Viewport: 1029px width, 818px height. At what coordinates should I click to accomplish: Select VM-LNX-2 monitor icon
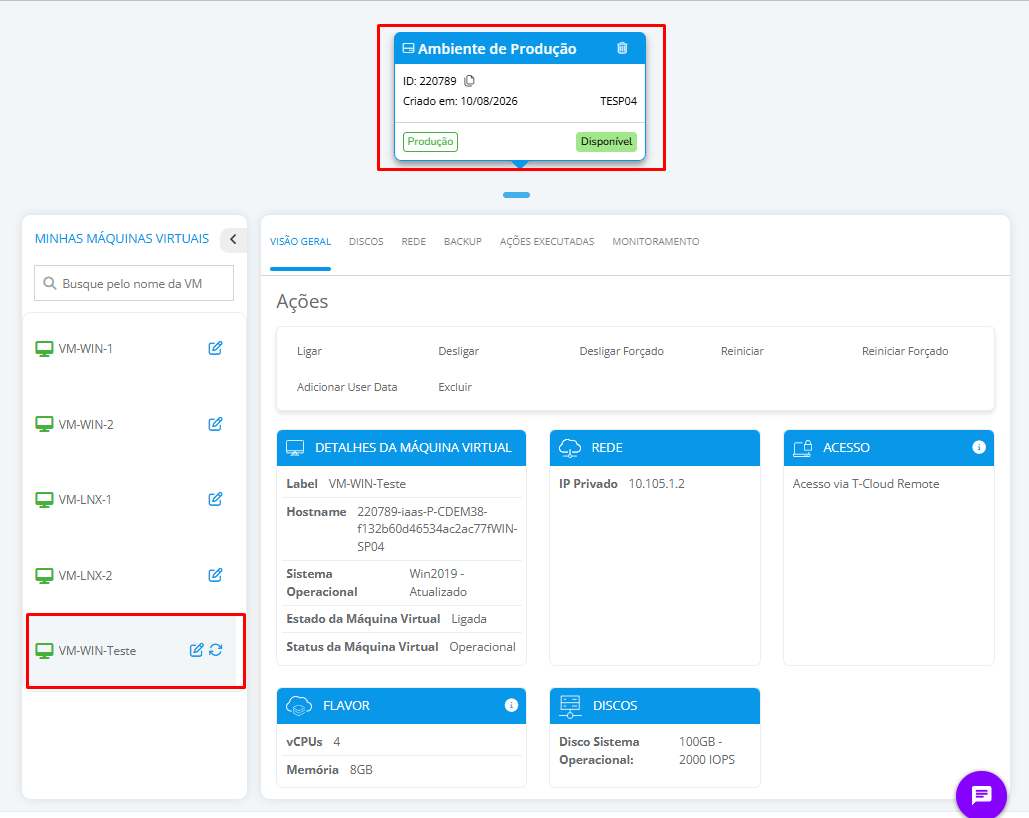(x=44, y=576)
